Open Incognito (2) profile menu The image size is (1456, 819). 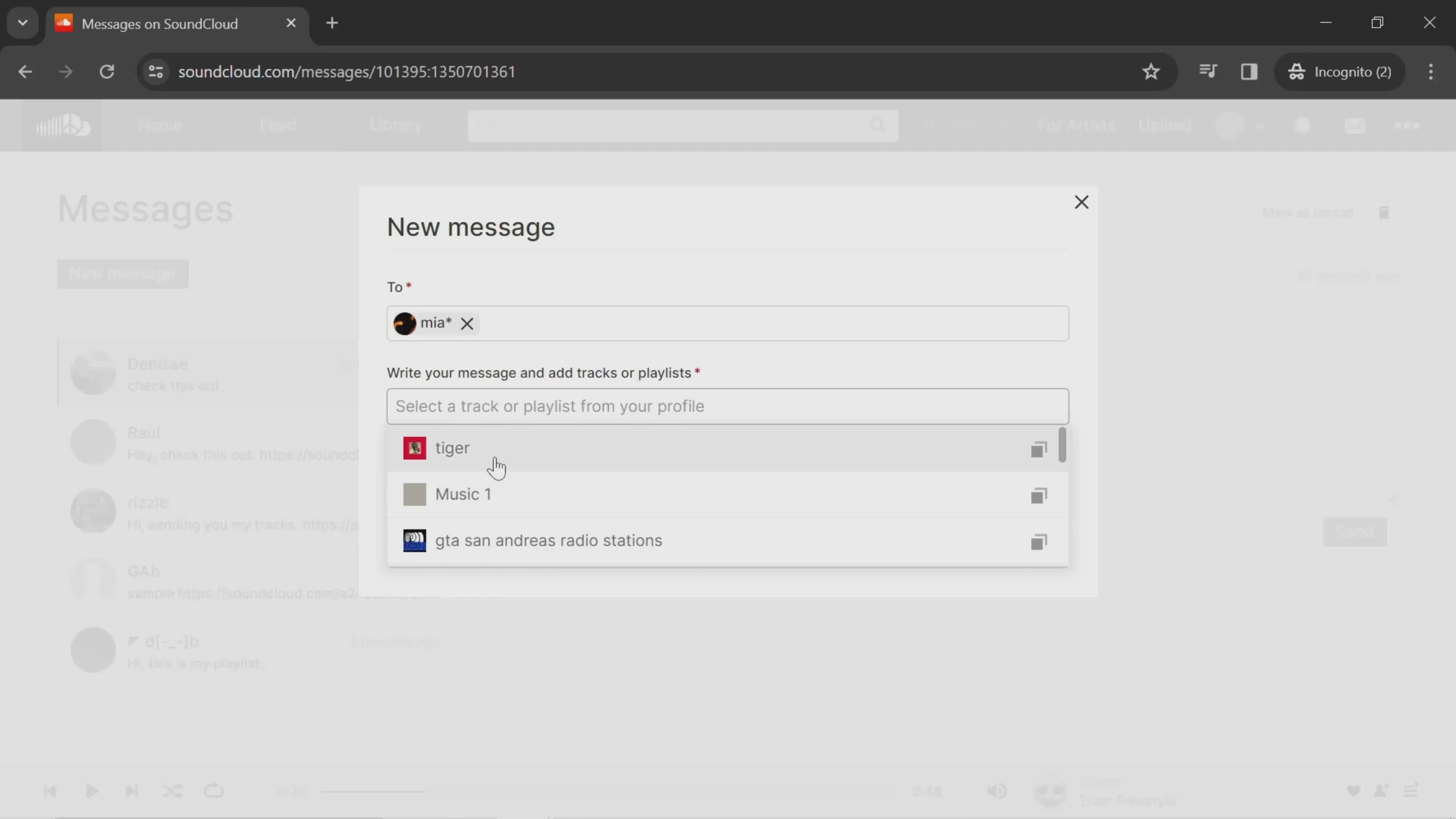pos(1340,72)
